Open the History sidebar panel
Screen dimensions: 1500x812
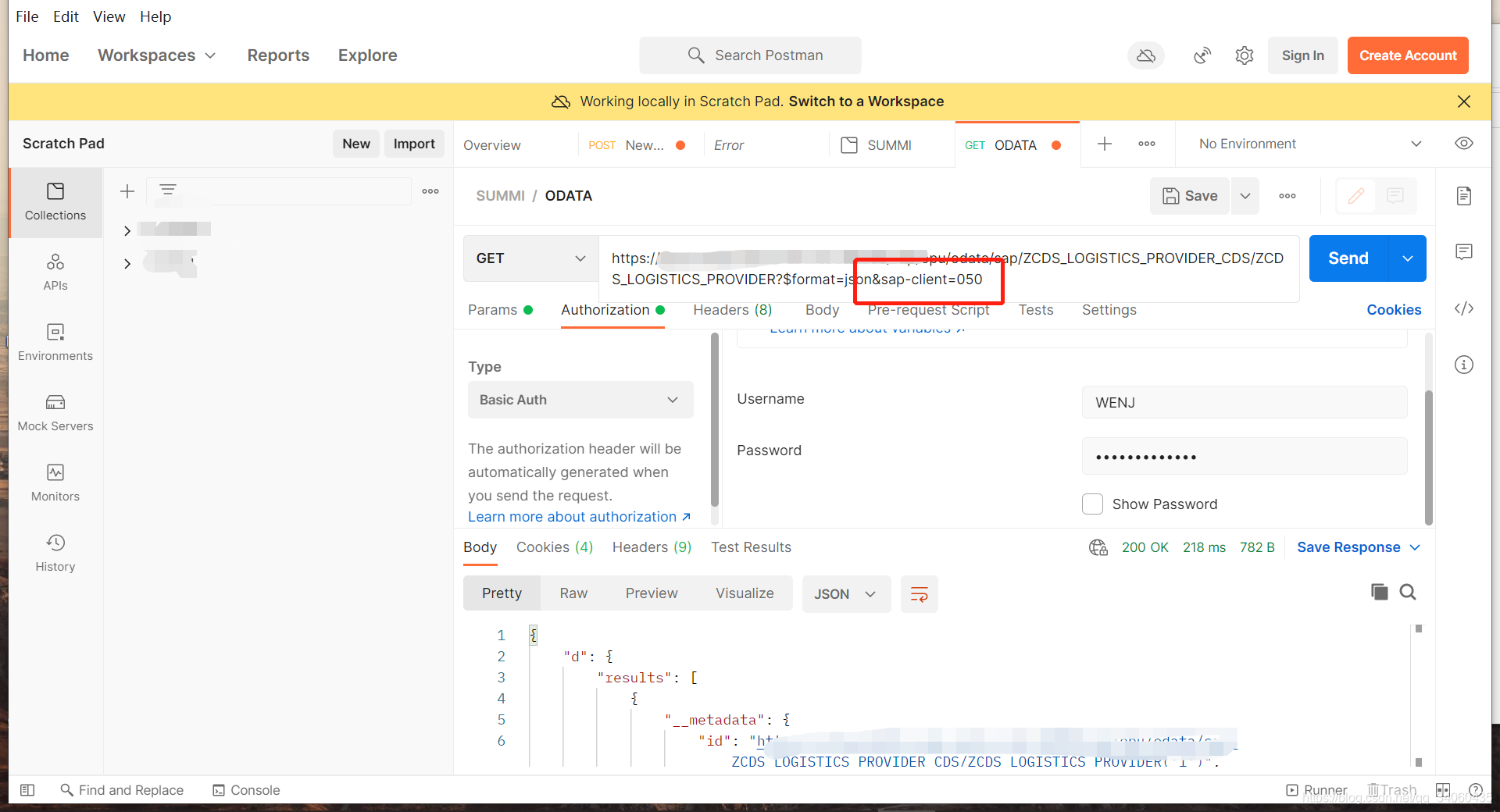pos(55,553)
